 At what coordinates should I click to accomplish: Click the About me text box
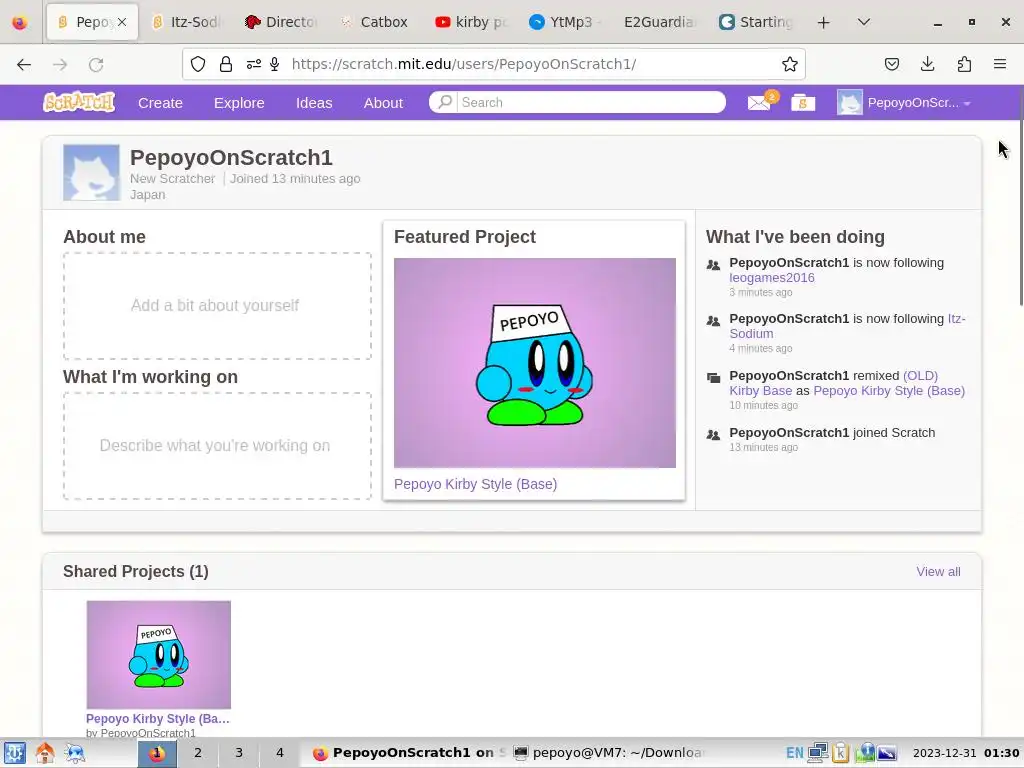[x=217, y=306]
